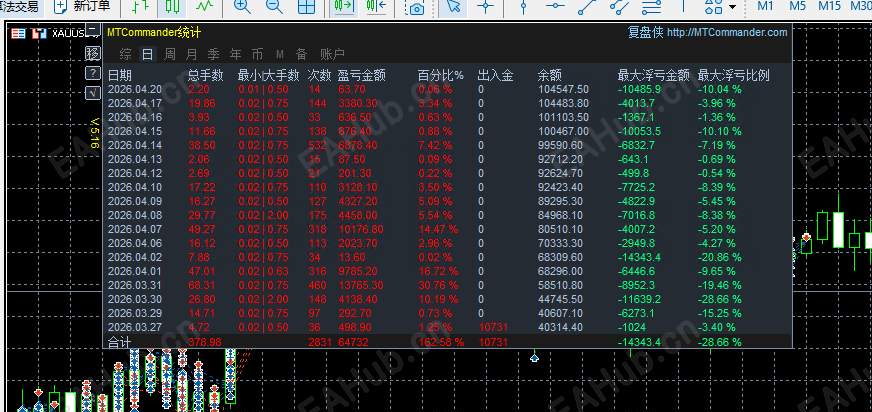The image size is (872, 412).
Task: Click the 最大浮亏比例 column header
Action: 734,75
